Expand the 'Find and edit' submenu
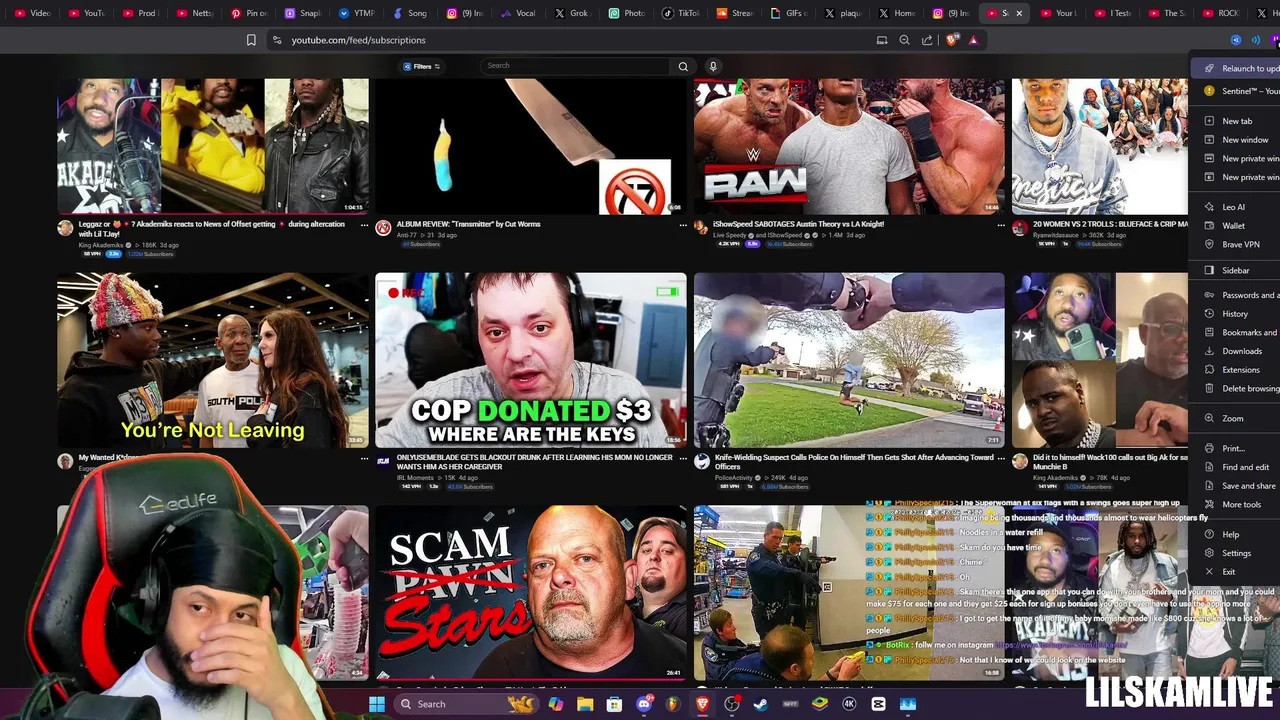Screen dimensions: 1280x720 click(1236, 467)
